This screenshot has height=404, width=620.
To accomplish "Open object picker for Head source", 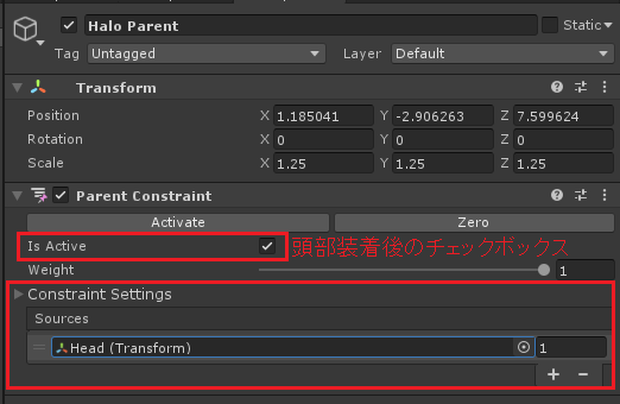I will (524, 347).
